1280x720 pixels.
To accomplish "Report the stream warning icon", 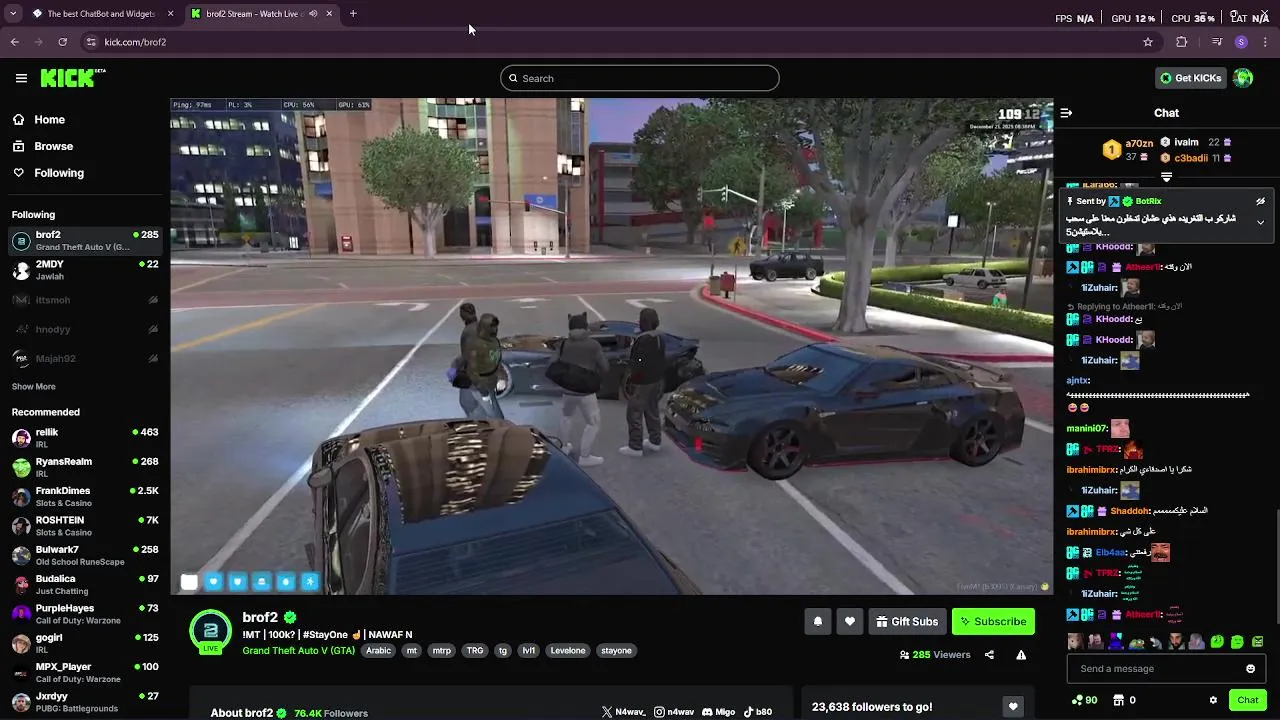I will click(1021, 655).
